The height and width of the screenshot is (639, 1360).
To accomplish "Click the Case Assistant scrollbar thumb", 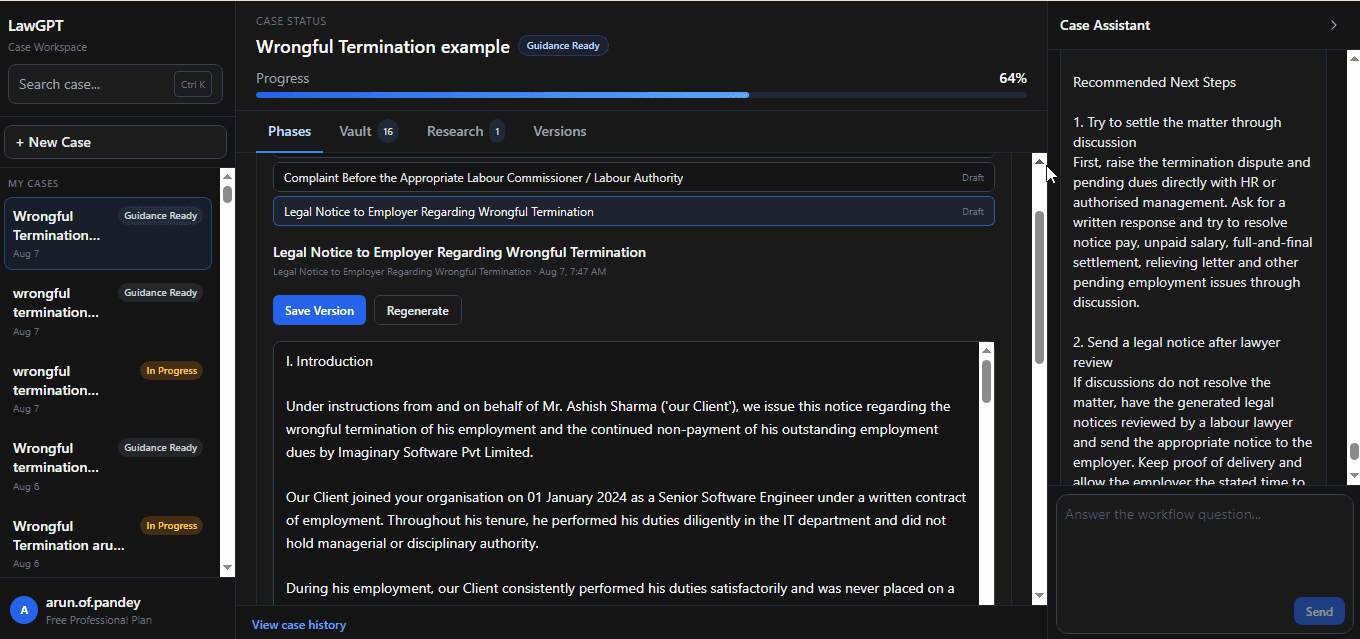I will point(1354,452).
